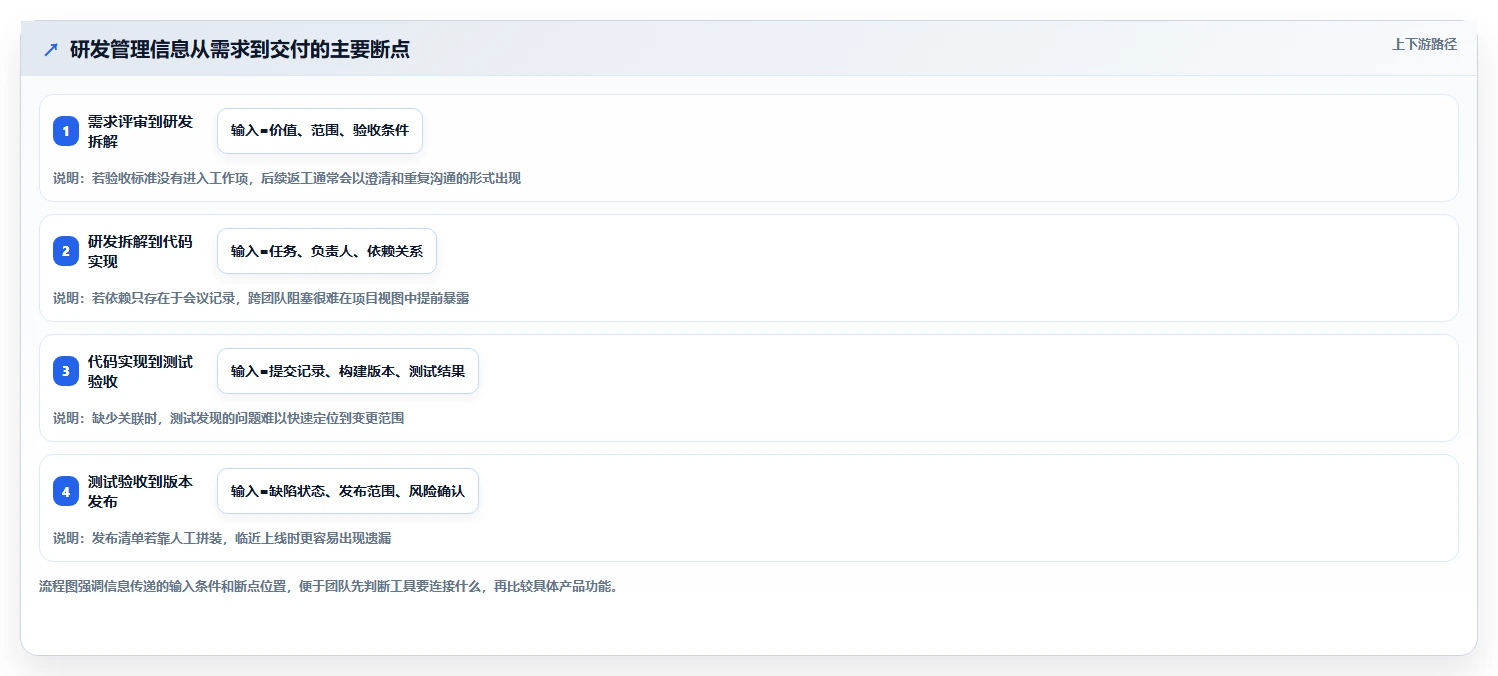
Task: Select the step heading 测试验收到版本发布
Action: [140, 491]
